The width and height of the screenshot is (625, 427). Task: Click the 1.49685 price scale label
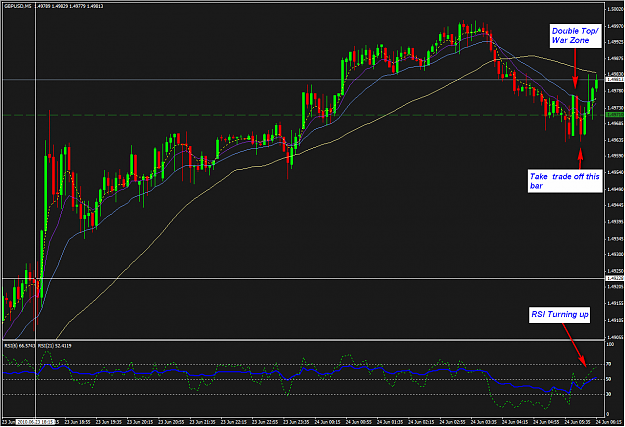click(615, 124)
